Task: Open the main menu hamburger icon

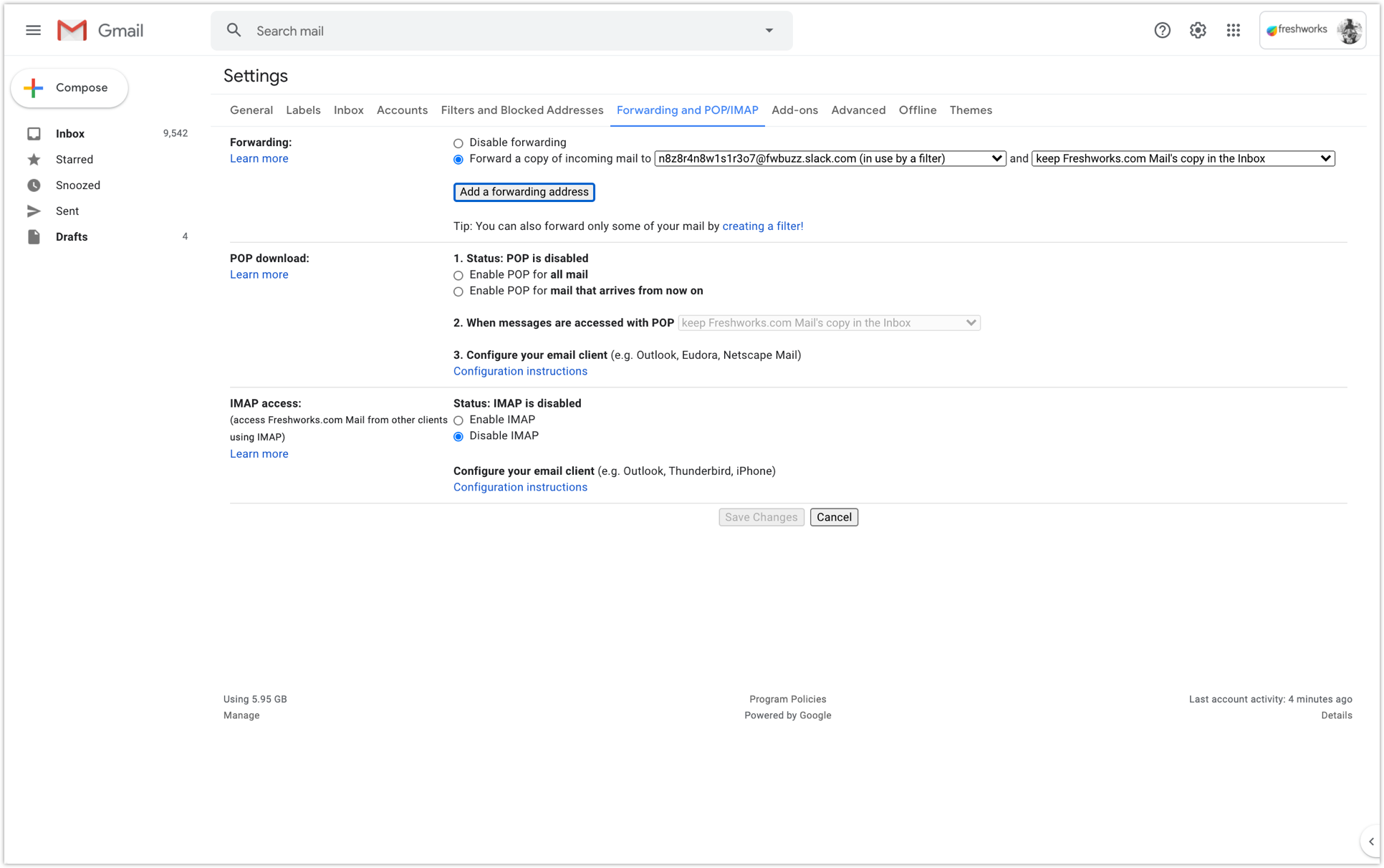Action: point(33,30)
